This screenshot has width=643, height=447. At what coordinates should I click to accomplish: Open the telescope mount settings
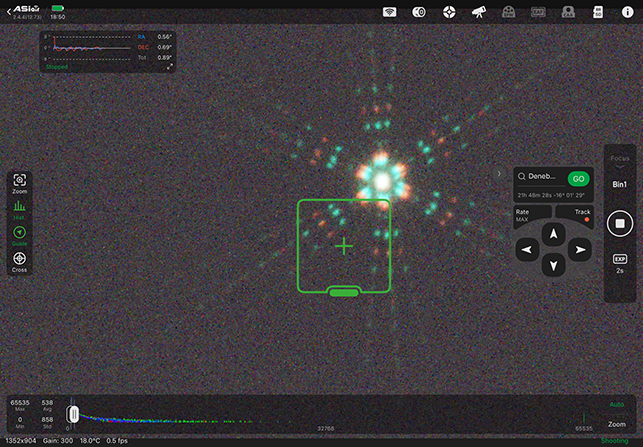(479, 12)
